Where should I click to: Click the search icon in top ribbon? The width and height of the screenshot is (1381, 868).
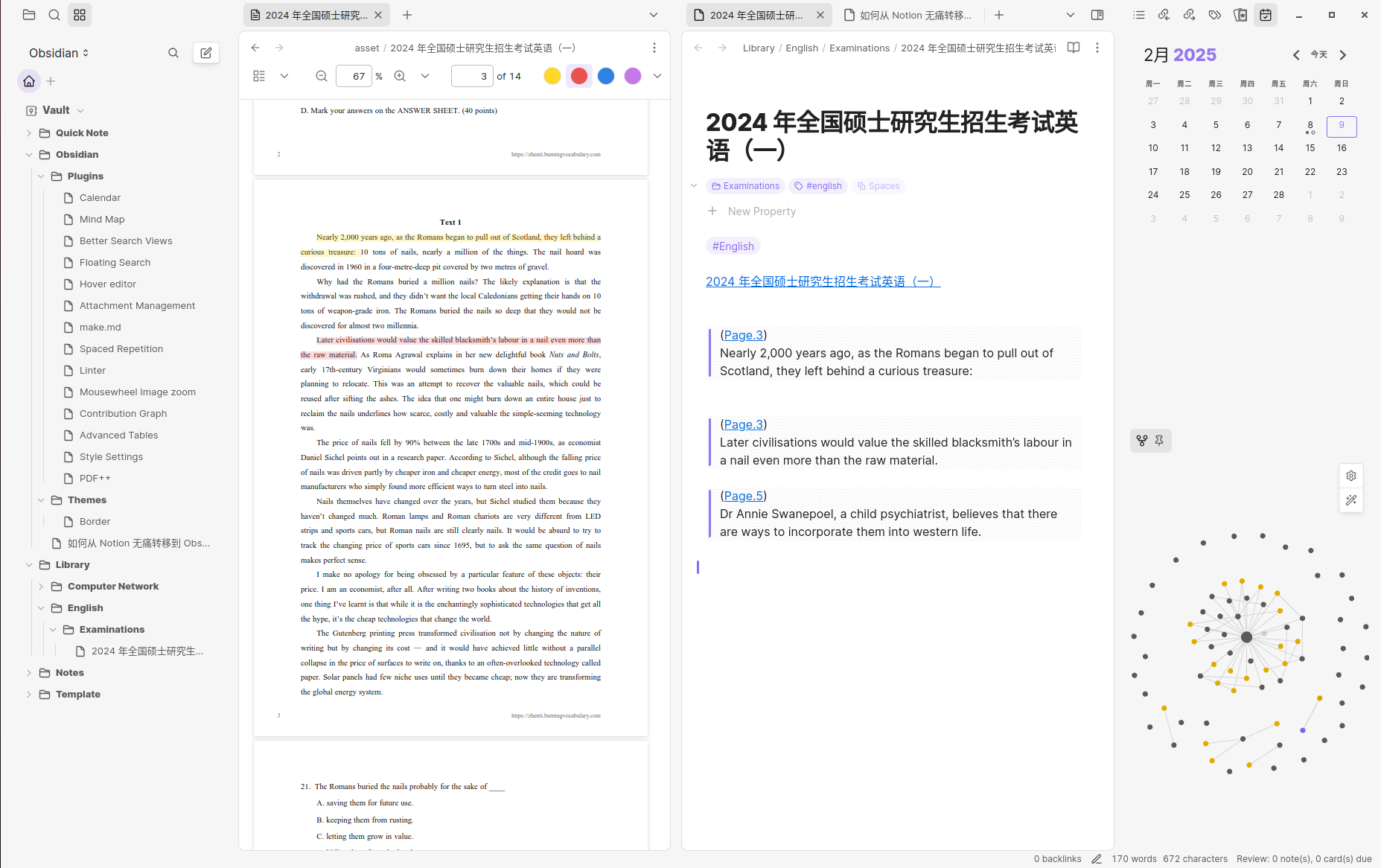[54, 15]
